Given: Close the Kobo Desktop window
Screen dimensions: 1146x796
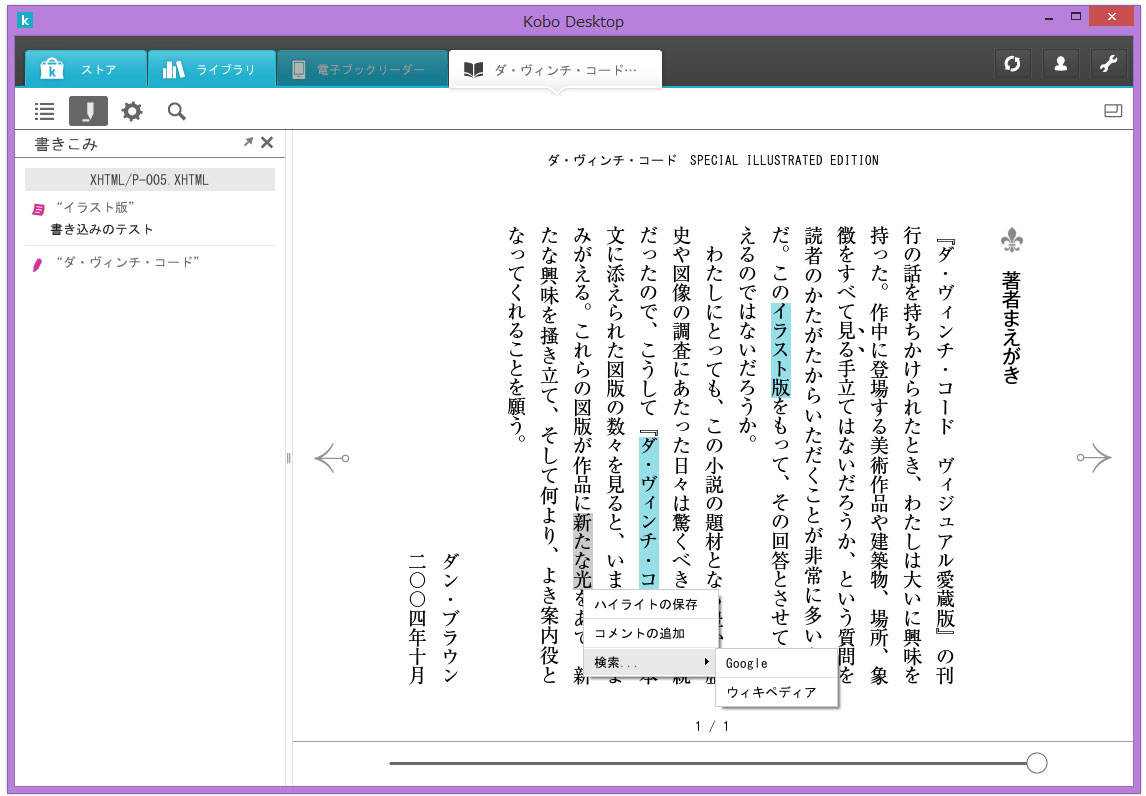Looking at the screenshot, I should pyautogui.click(x=1112, y=16).
